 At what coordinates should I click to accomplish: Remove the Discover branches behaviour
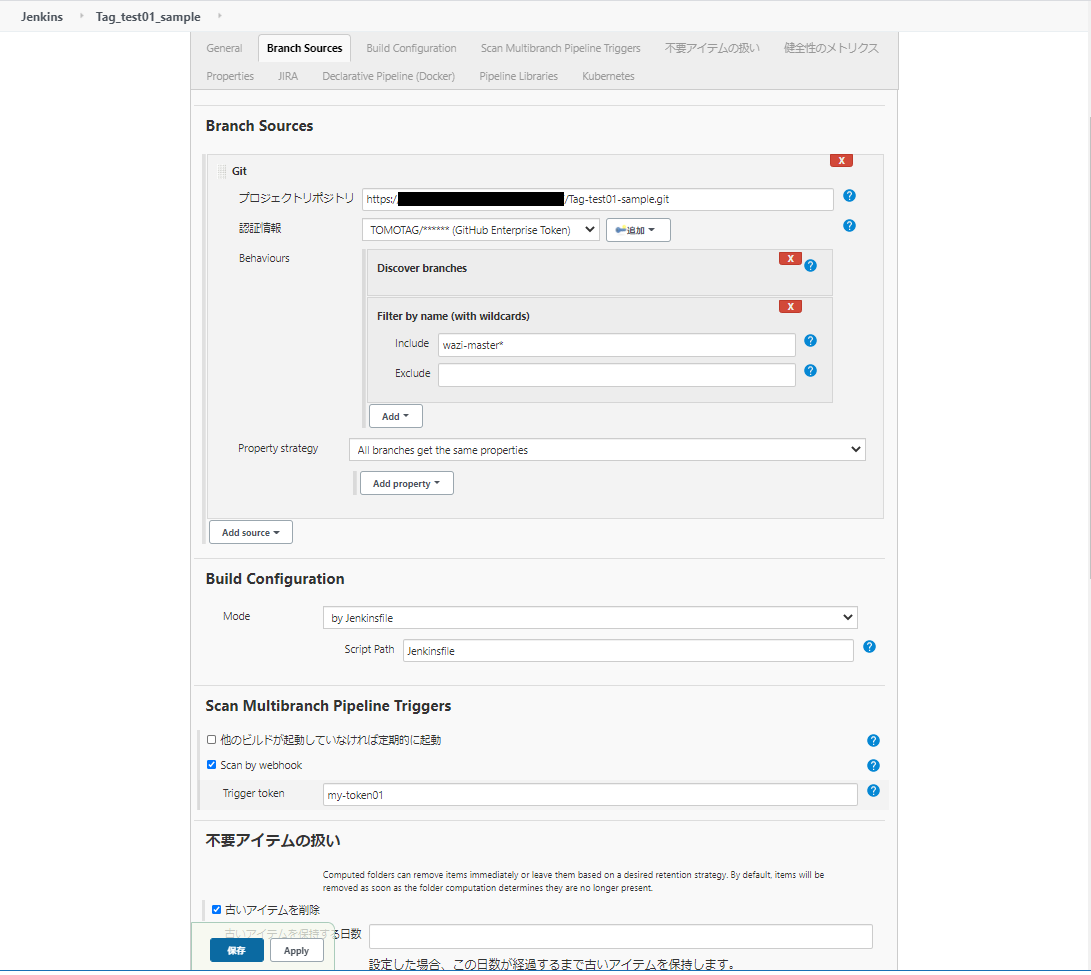pos(790,258)
